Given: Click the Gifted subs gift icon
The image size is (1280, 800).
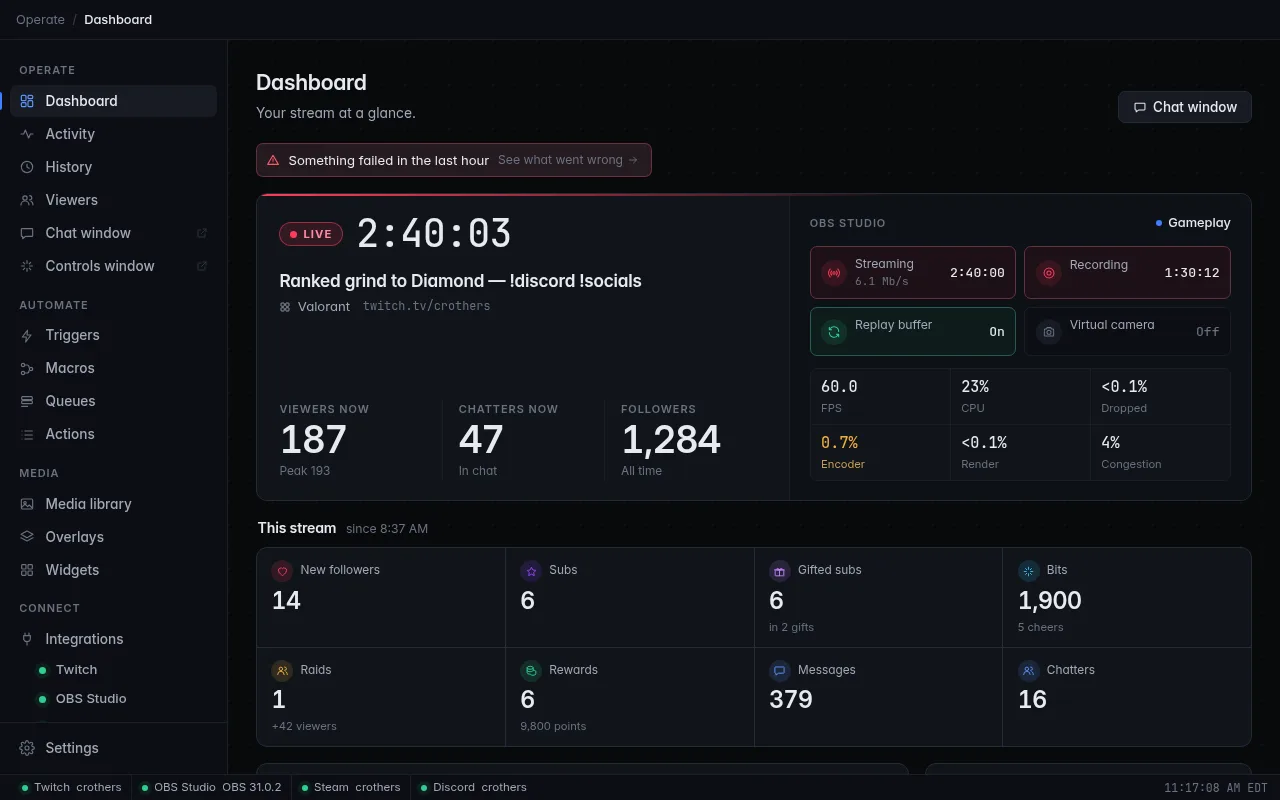Looking at the screenshot, I should 780,571.
